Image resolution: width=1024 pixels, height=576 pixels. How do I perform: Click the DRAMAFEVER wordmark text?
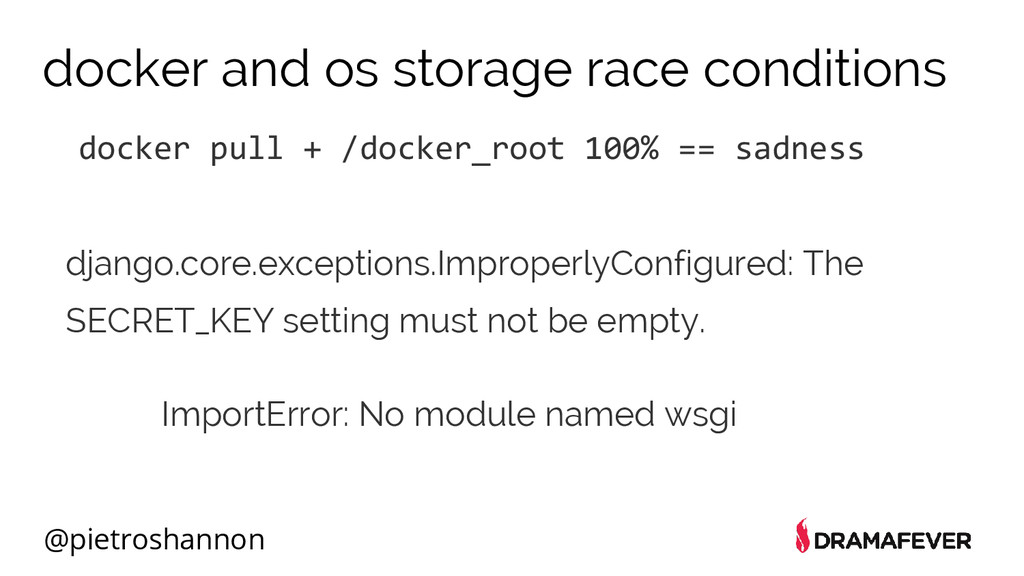click(893, 541)
